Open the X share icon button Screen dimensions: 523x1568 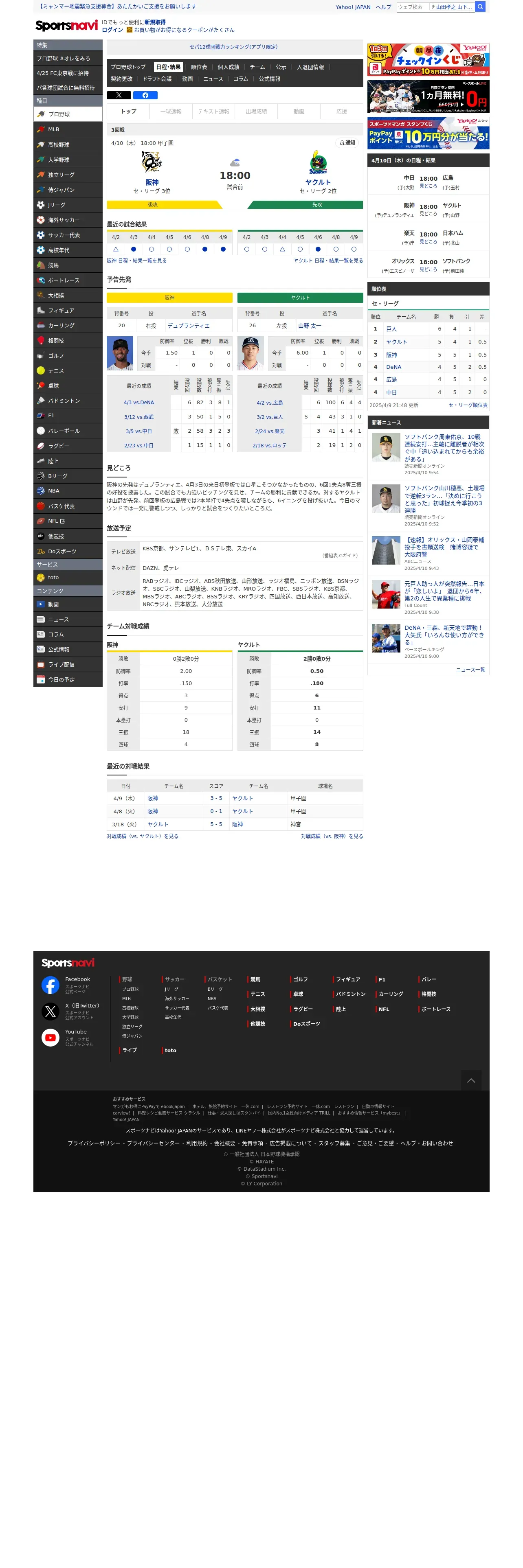click(x=119, y=95)
